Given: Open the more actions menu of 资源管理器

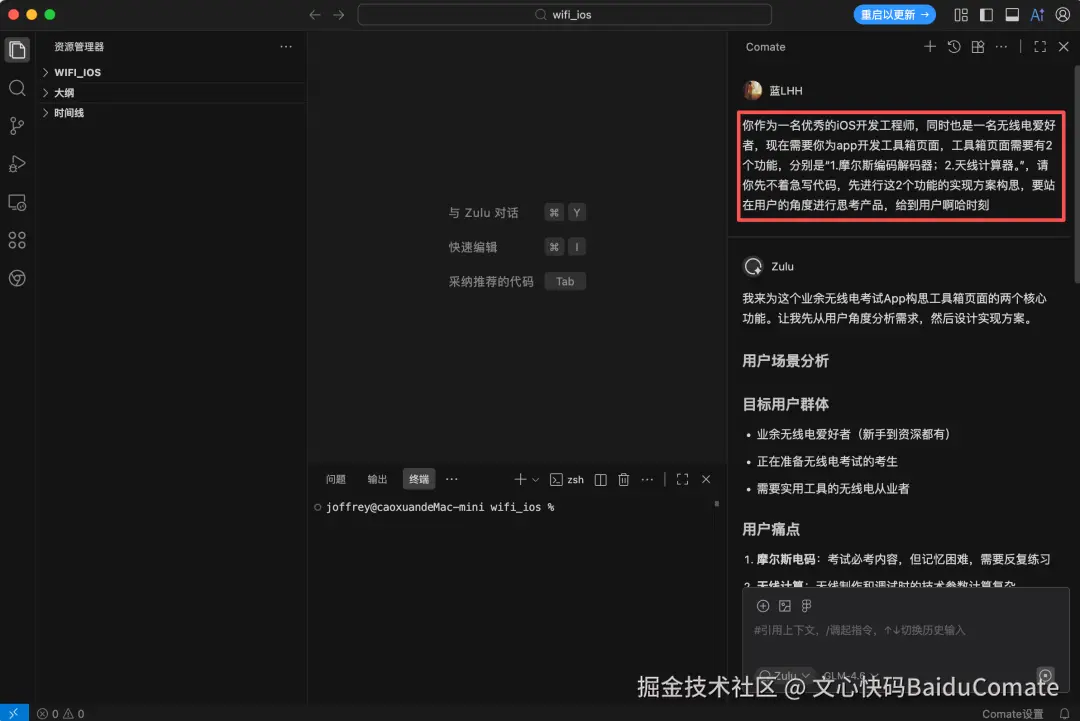Looking at the screenshot, I should pos(286,47).
